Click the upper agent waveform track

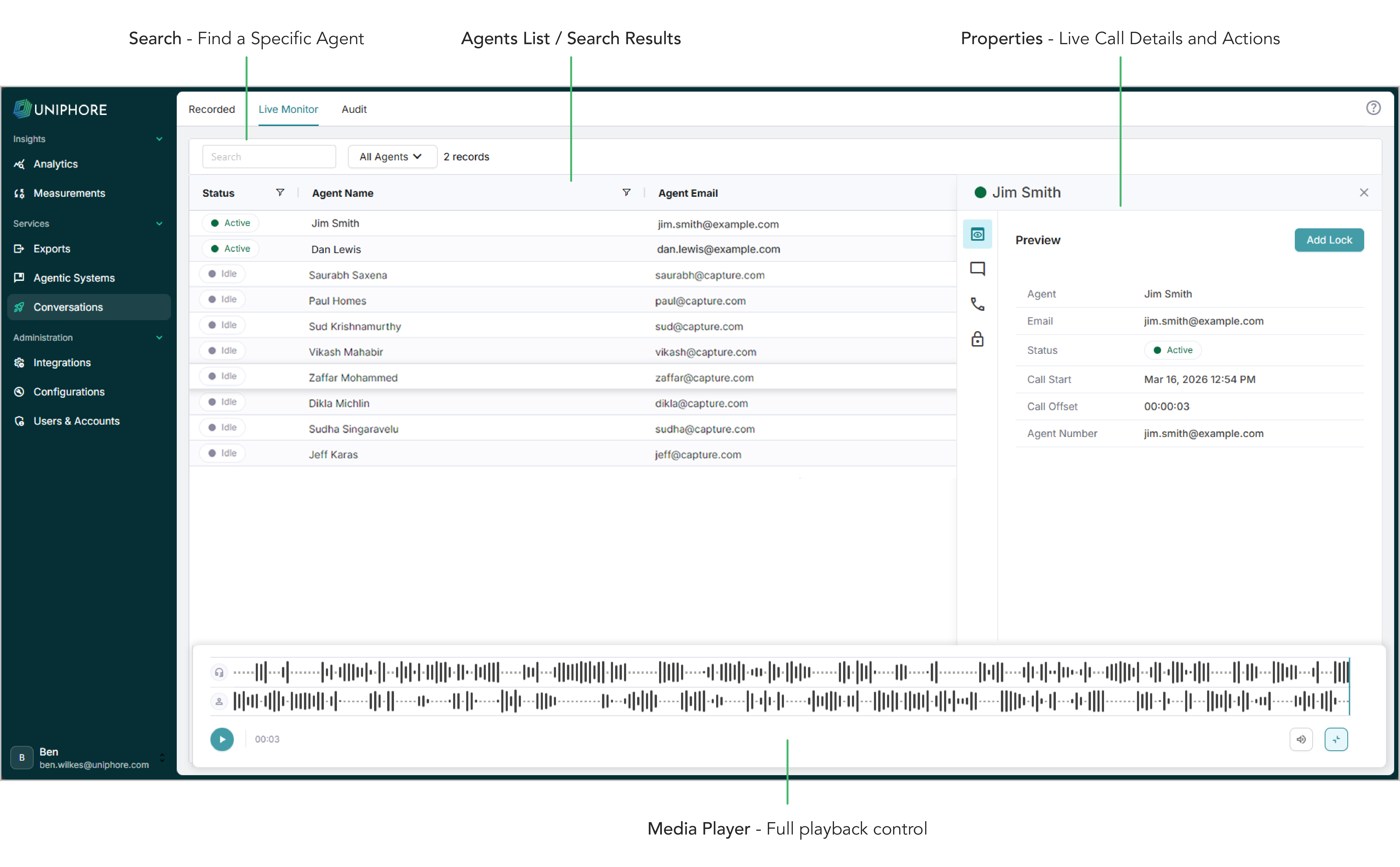coord(791,672)
